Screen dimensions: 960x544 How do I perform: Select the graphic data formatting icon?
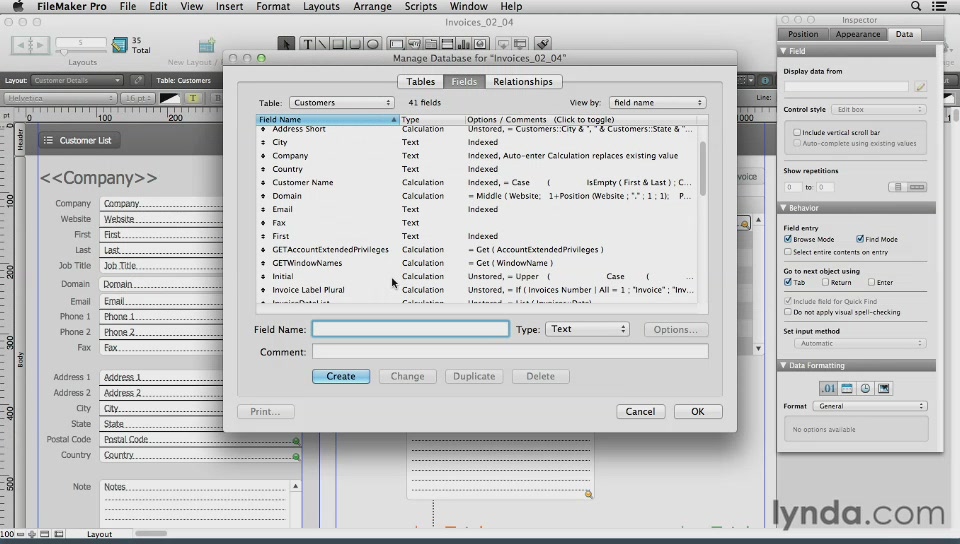coord(883,389)
